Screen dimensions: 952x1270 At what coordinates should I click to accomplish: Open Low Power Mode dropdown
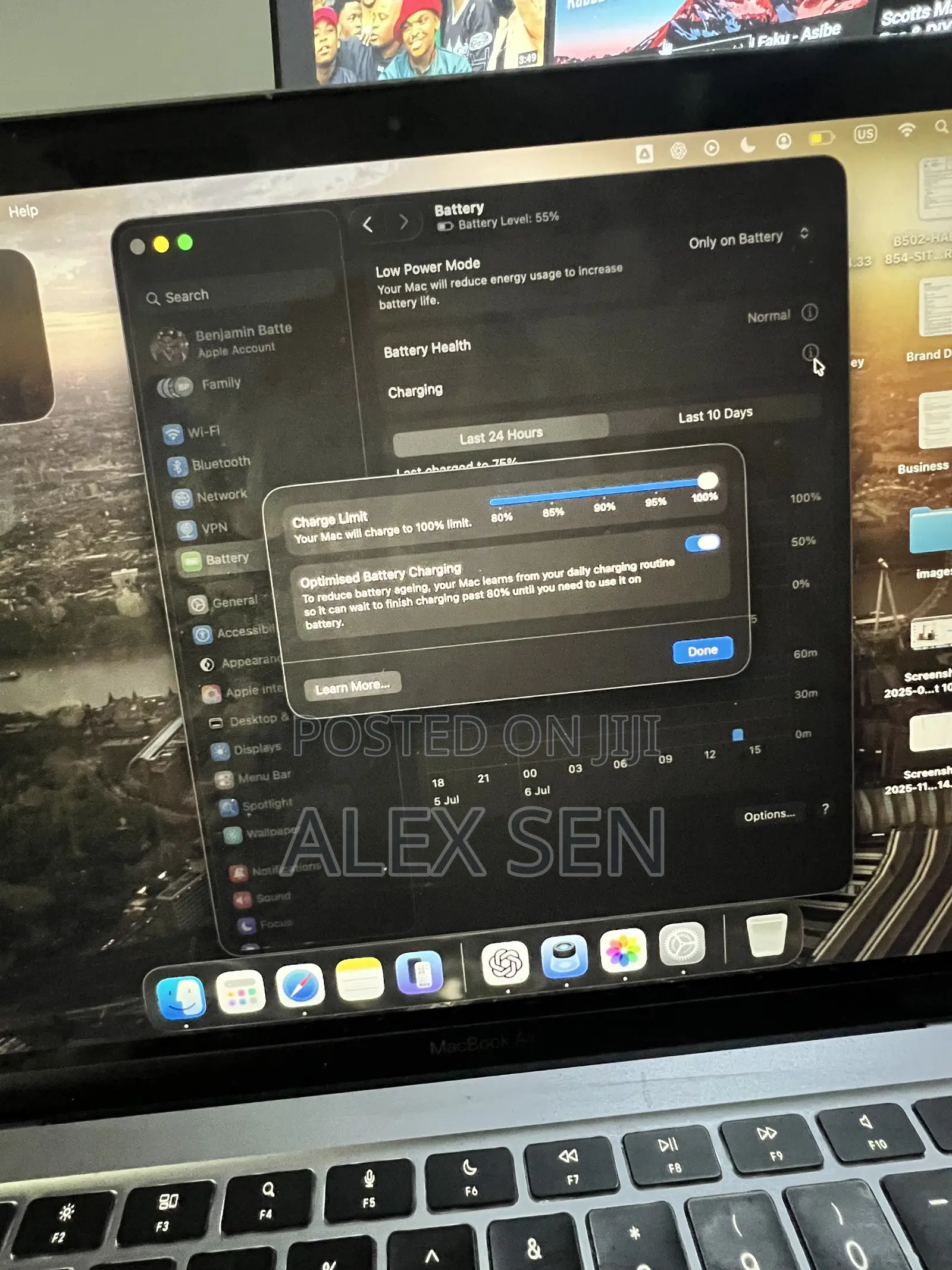(750, 238)
